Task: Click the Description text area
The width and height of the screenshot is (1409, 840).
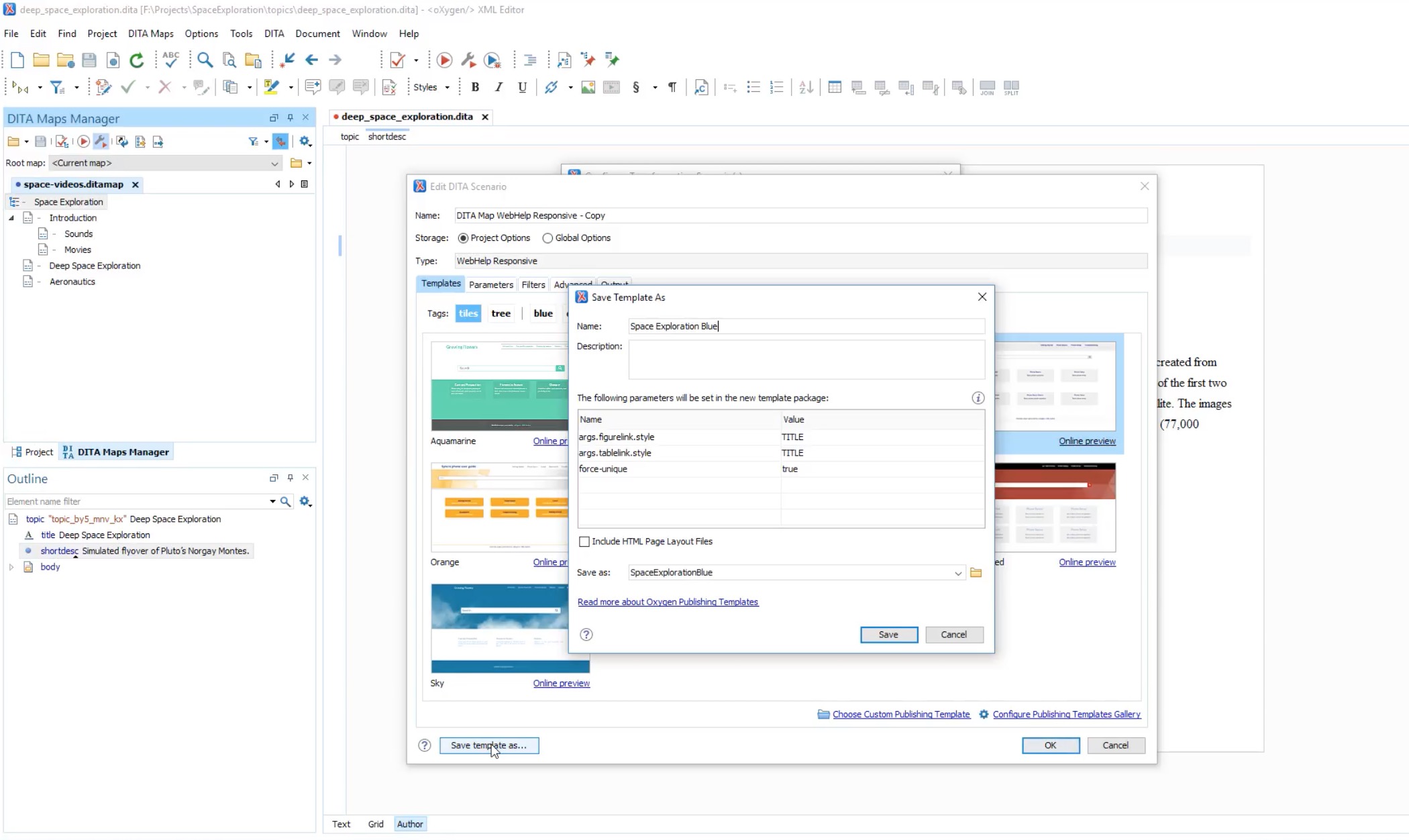Action: point(806,359)
